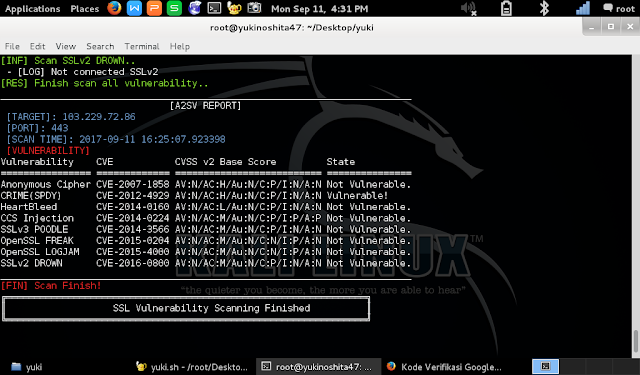This screenshot has height=375, width=640.
Task: Click the SSL Vulnerability Scanning Finished box
Action: (x=186, y=308)
